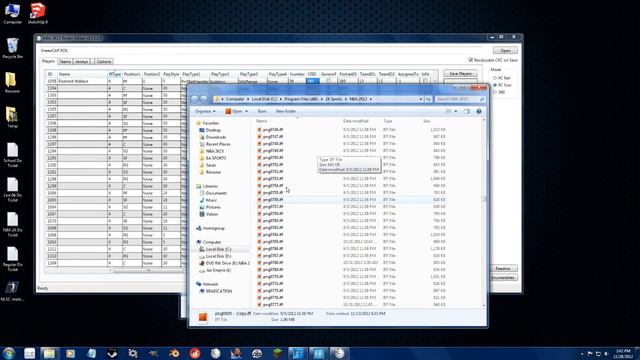Click Explorer's Back navigation button
Viewport: 640px width, 360px height.
[195, 99]
